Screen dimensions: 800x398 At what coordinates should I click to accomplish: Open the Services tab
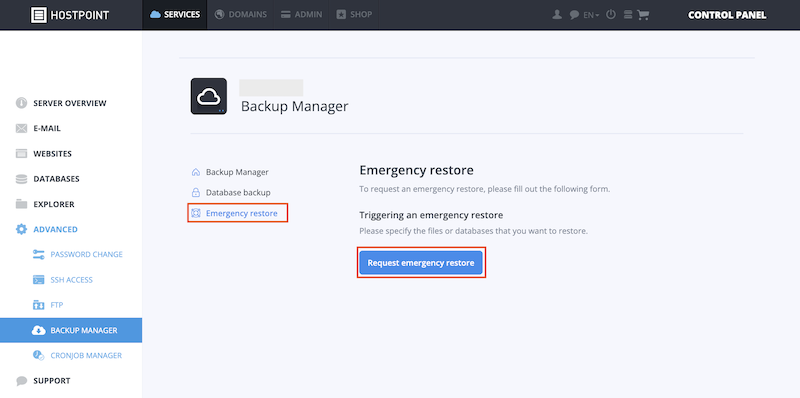pyautogui.click(x=174, y=15)
